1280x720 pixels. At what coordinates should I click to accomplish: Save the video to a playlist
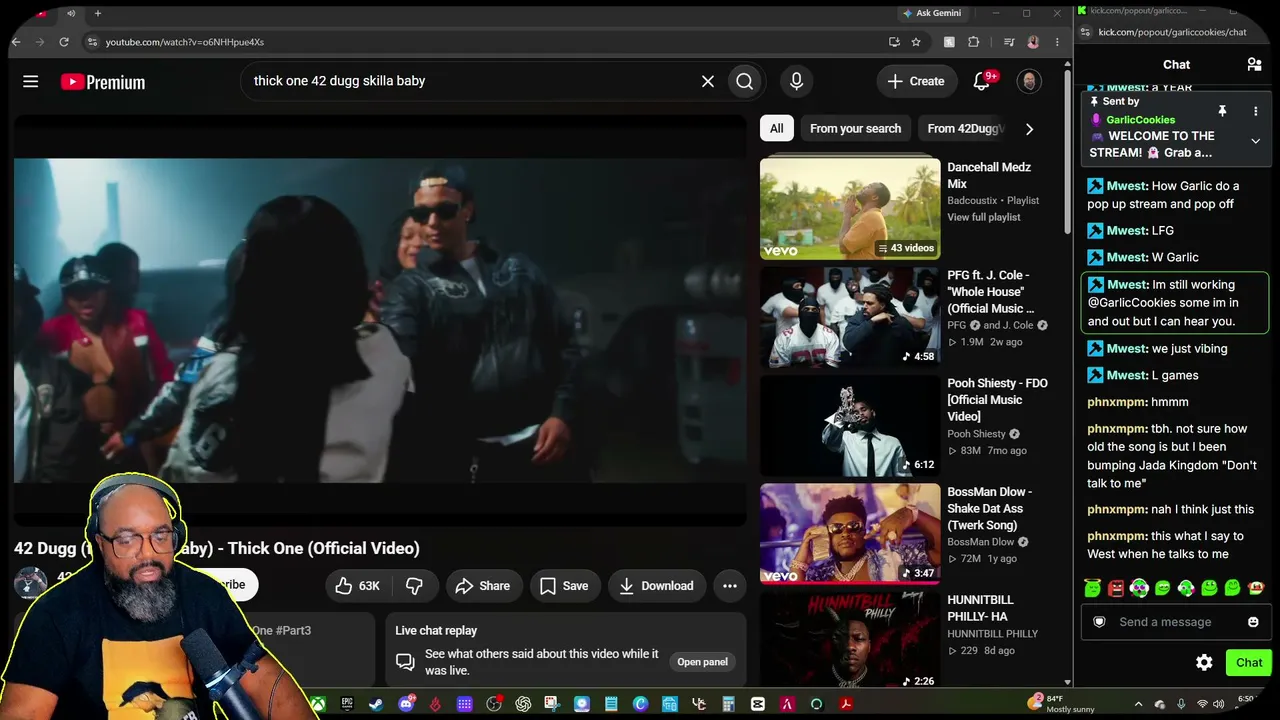pos(564,586)
